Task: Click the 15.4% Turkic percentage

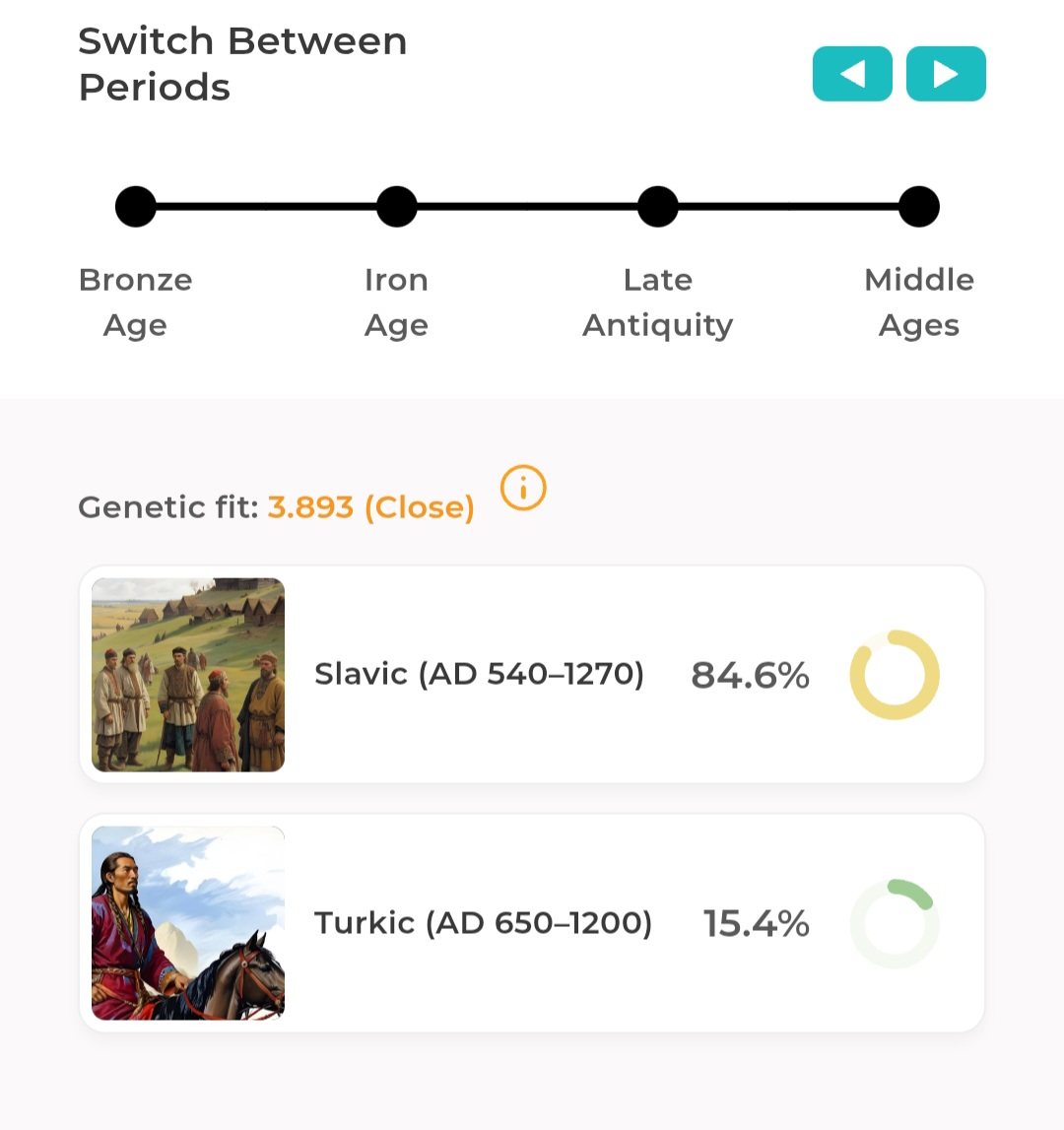Action: [756, 924]
